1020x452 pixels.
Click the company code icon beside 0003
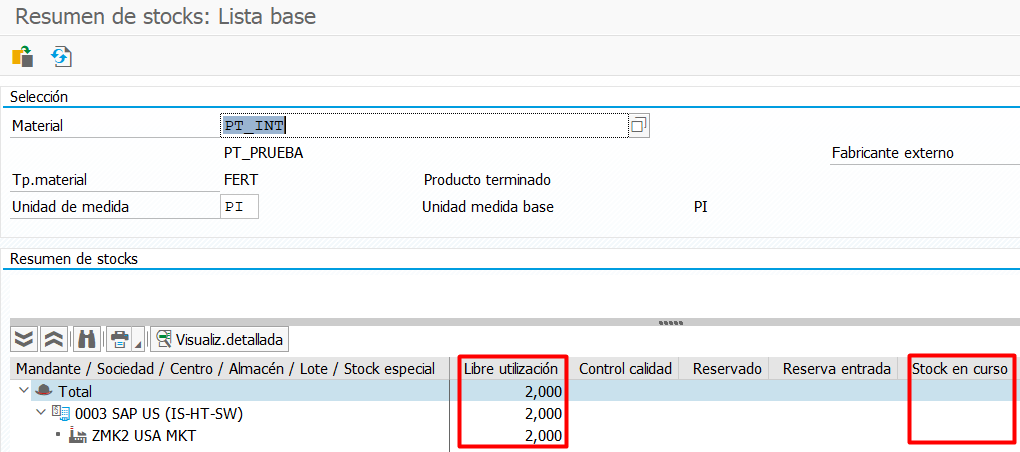tap(60, 413)
